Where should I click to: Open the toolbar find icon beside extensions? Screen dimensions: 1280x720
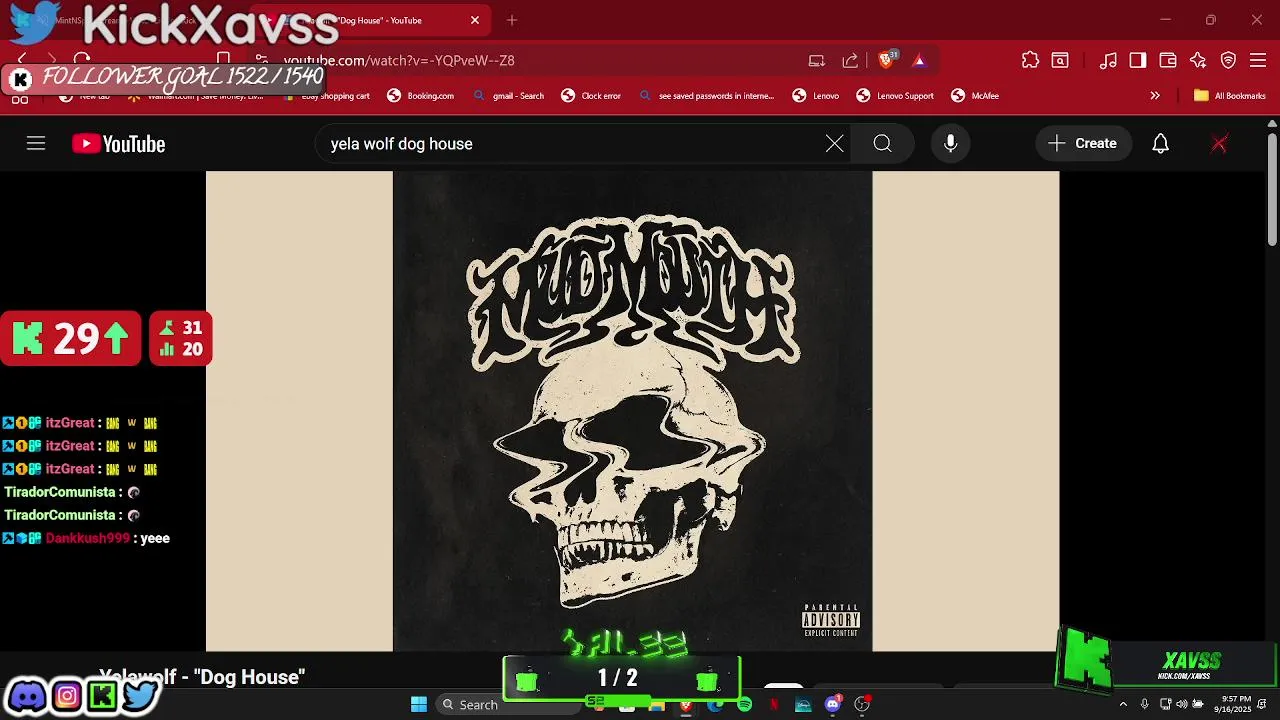coord(1060,60)
